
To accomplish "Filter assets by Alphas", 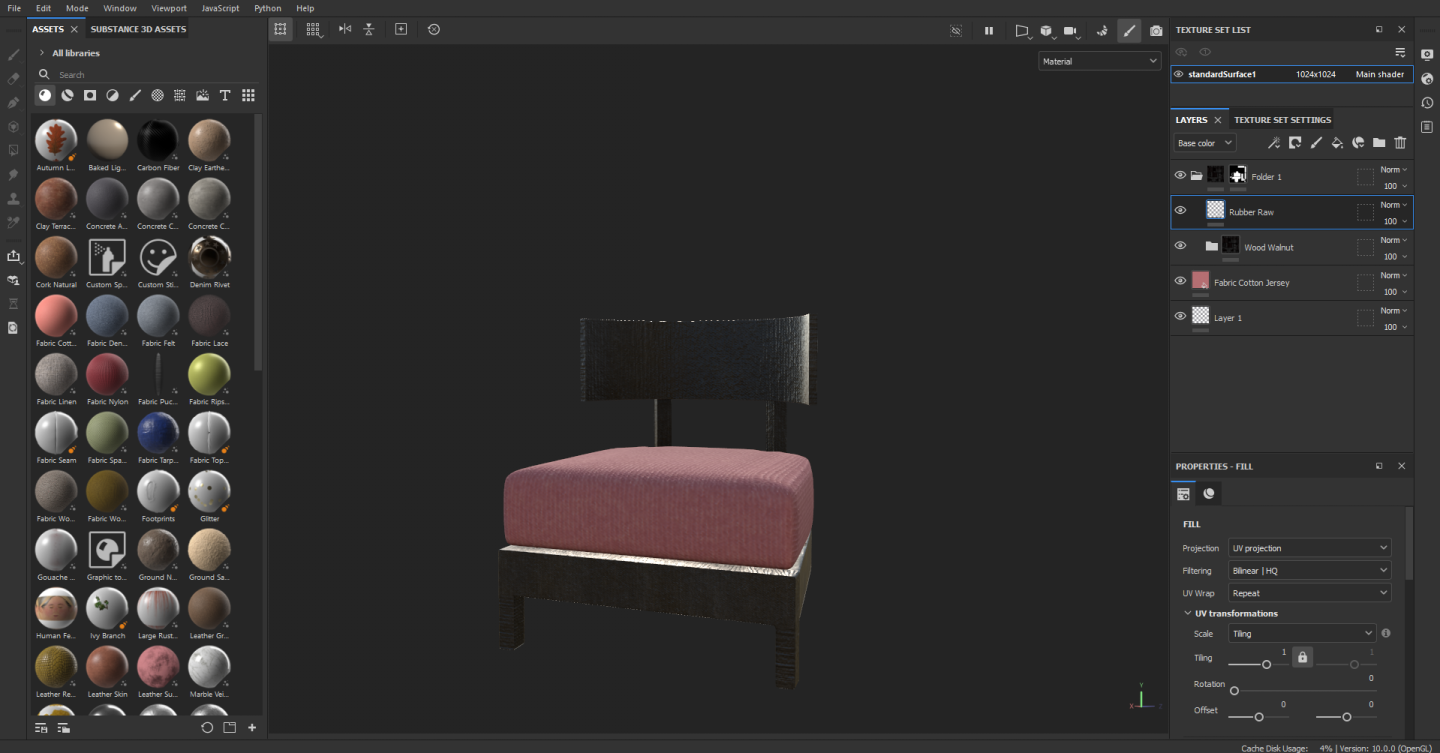I will point(157,95).
